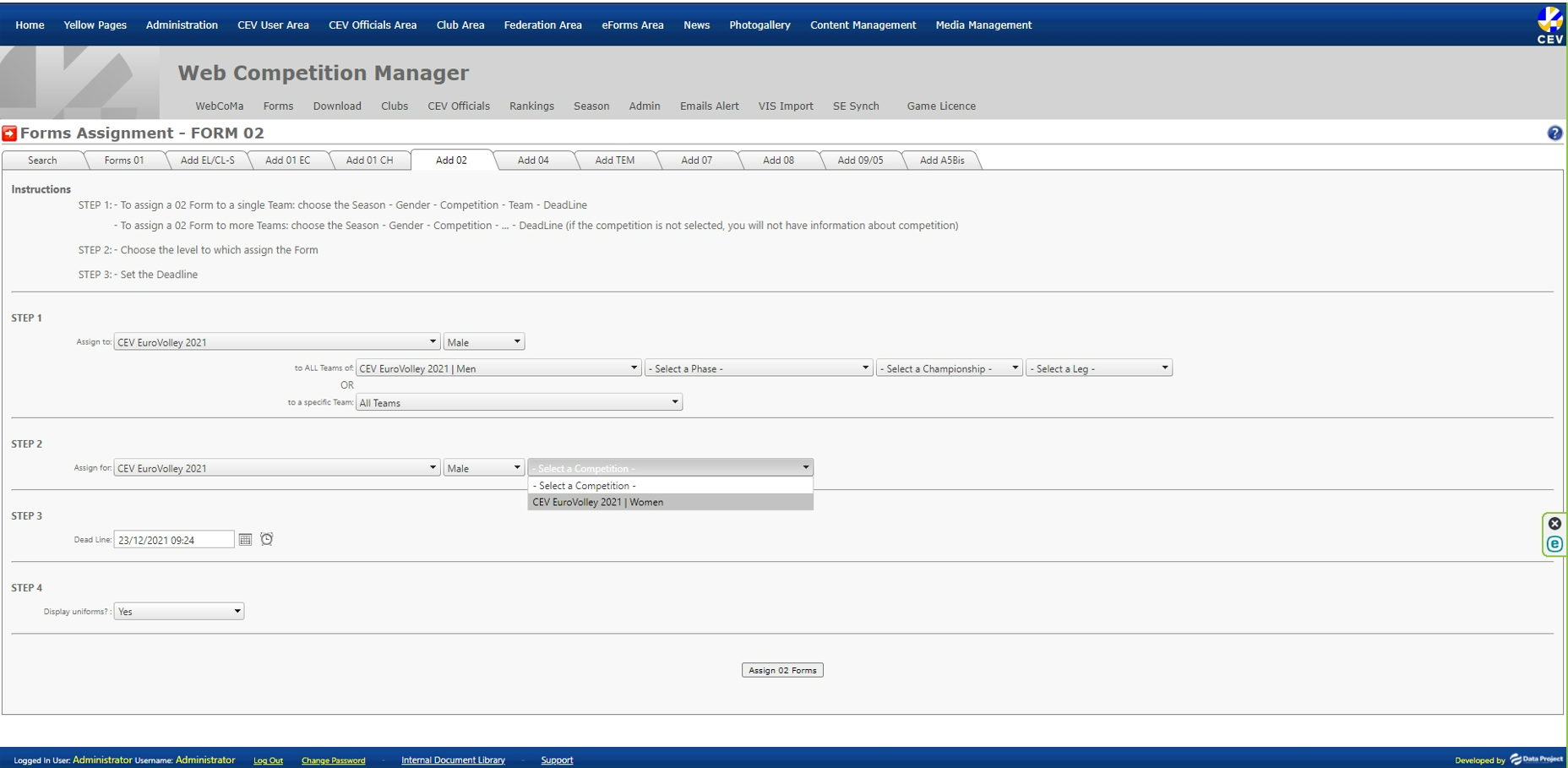Open the Federation Area menu

pos(543,25)
